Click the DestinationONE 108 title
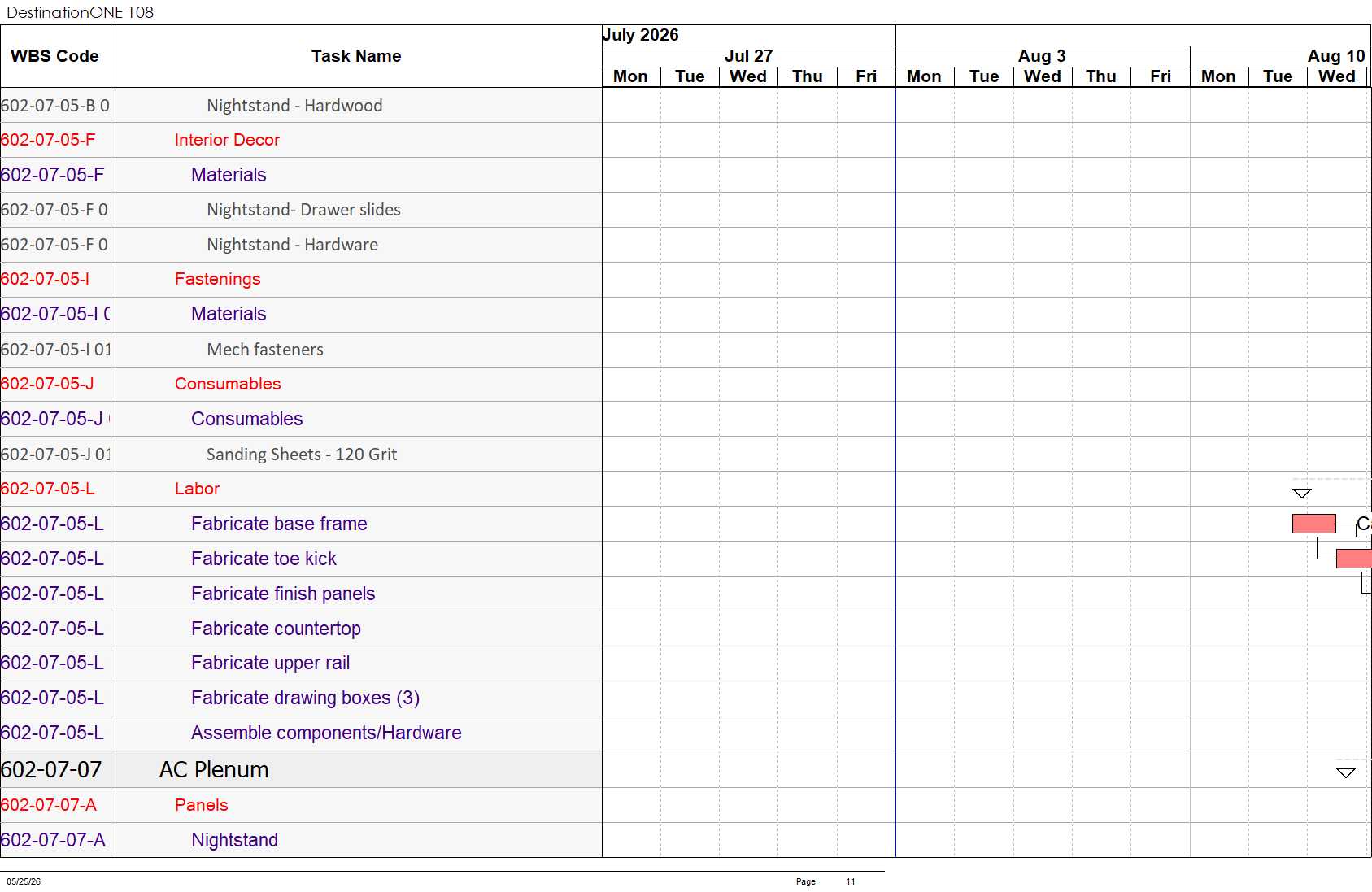Screen dimensions: 1372x892 80,12
